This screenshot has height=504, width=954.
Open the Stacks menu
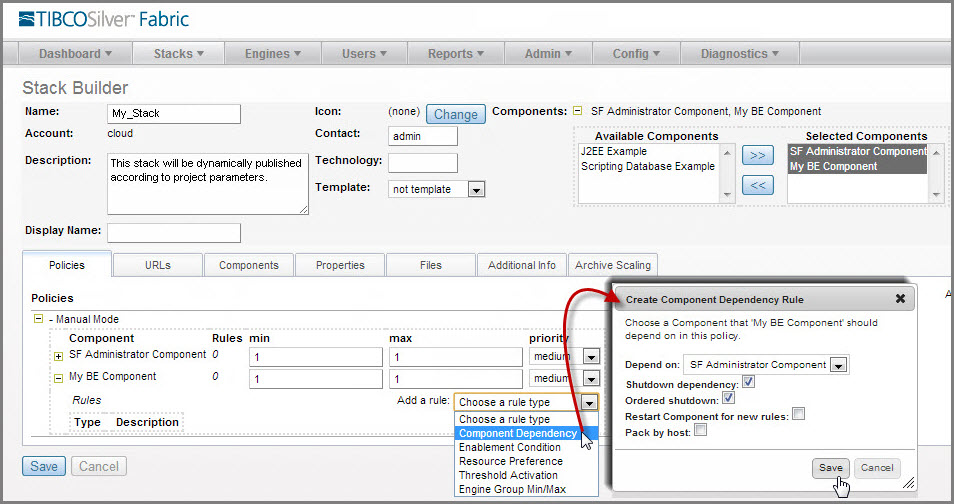[179, 54]
